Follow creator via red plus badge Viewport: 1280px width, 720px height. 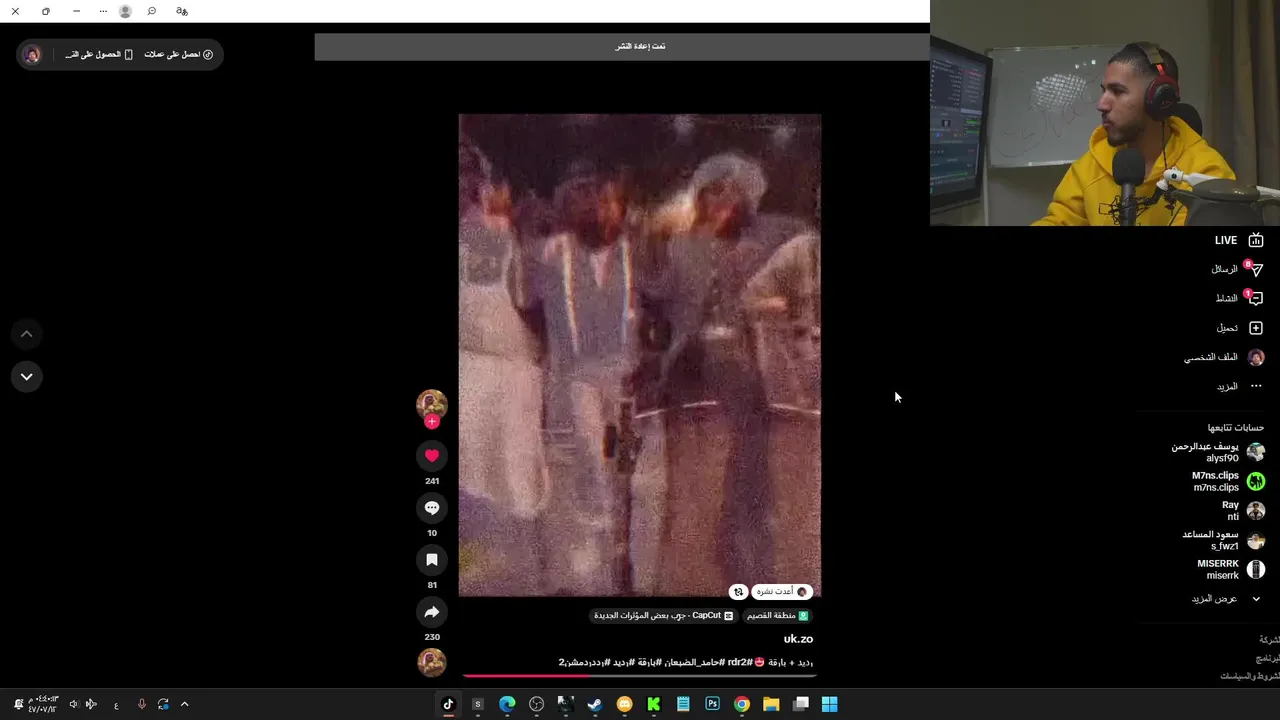[x=432, y=422]
